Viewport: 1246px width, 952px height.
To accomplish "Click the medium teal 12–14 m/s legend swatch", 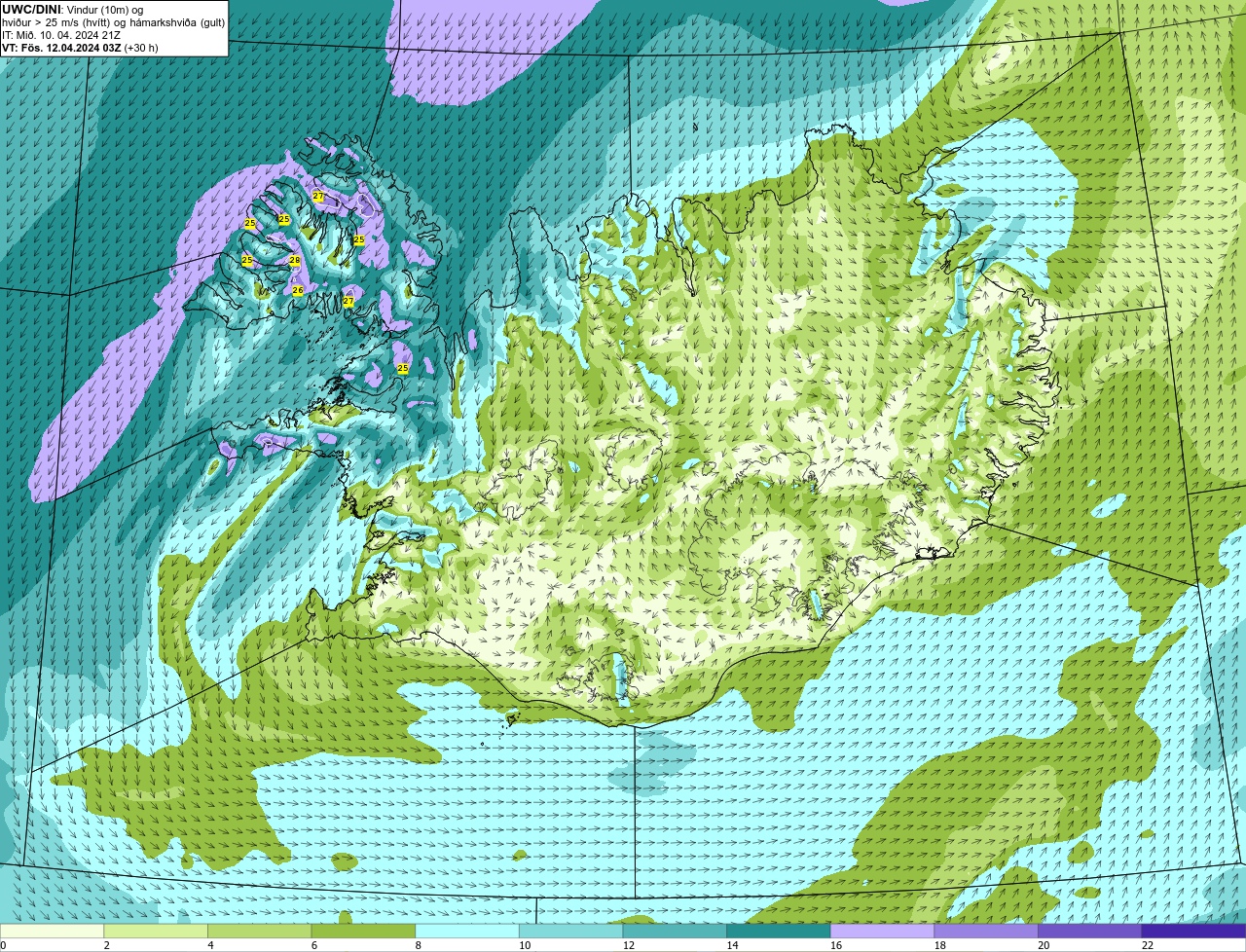I will [675, 931].
